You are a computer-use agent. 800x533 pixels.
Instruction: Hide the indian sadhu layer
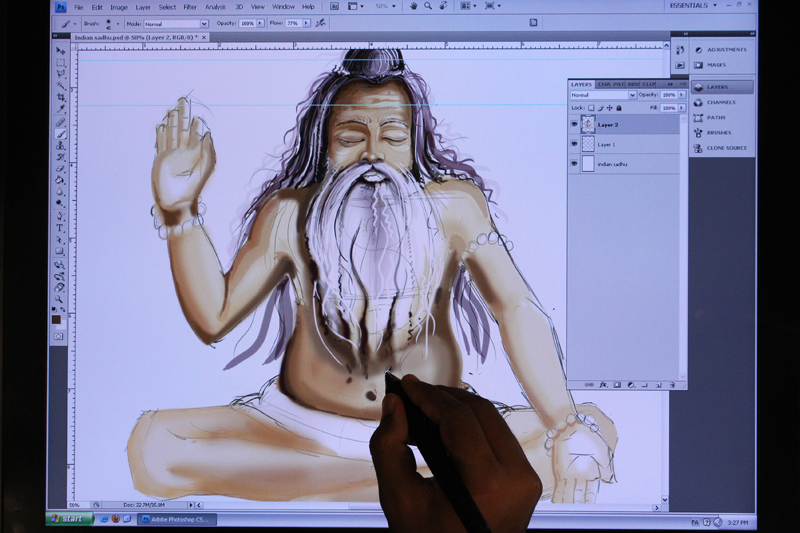click(574, 164)
